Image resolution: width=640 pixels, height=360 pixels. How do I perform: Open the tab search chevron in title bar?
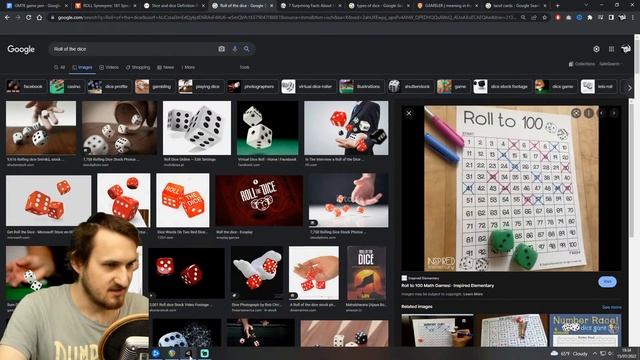point(586,6)
